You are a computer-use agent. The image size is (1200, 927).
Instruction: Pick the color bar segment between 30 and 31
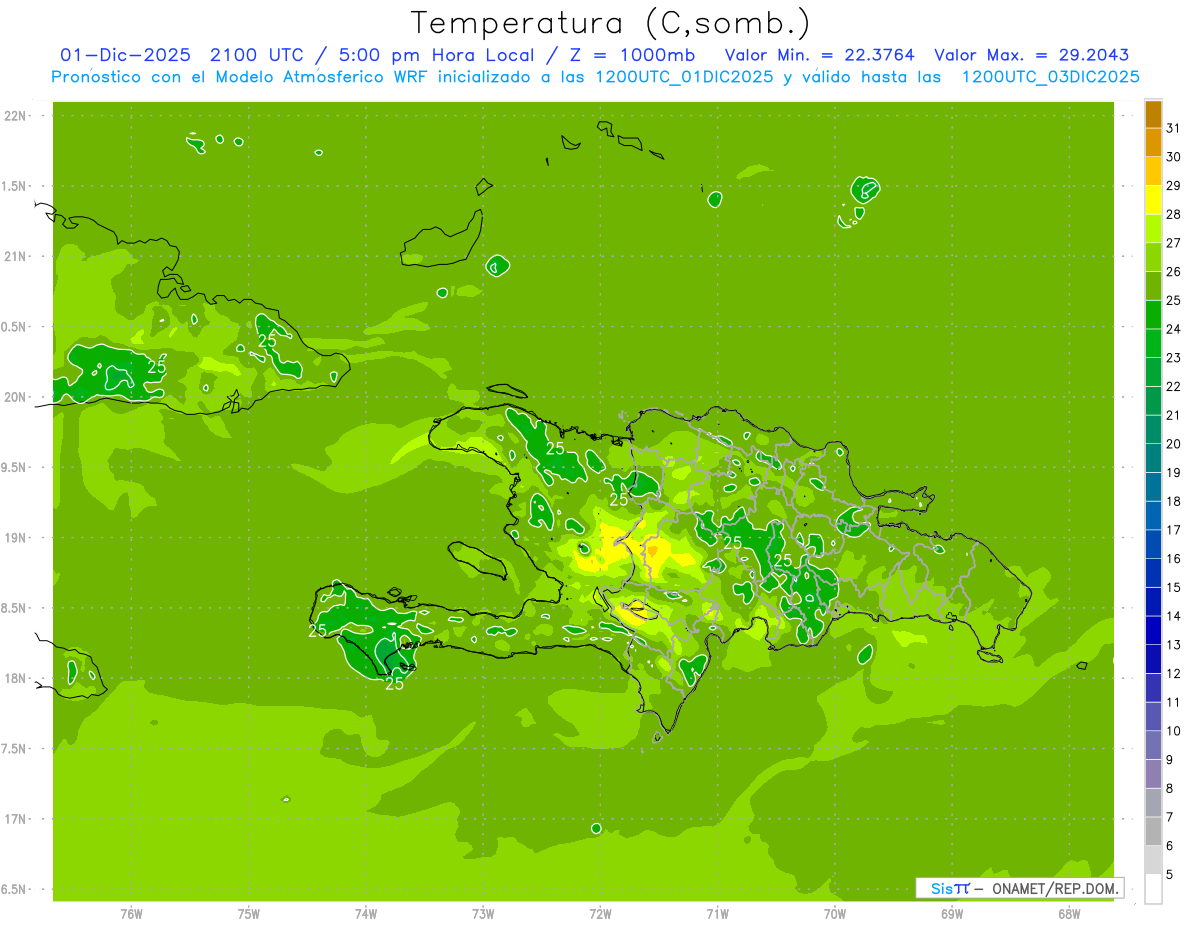pos(1153,142)
